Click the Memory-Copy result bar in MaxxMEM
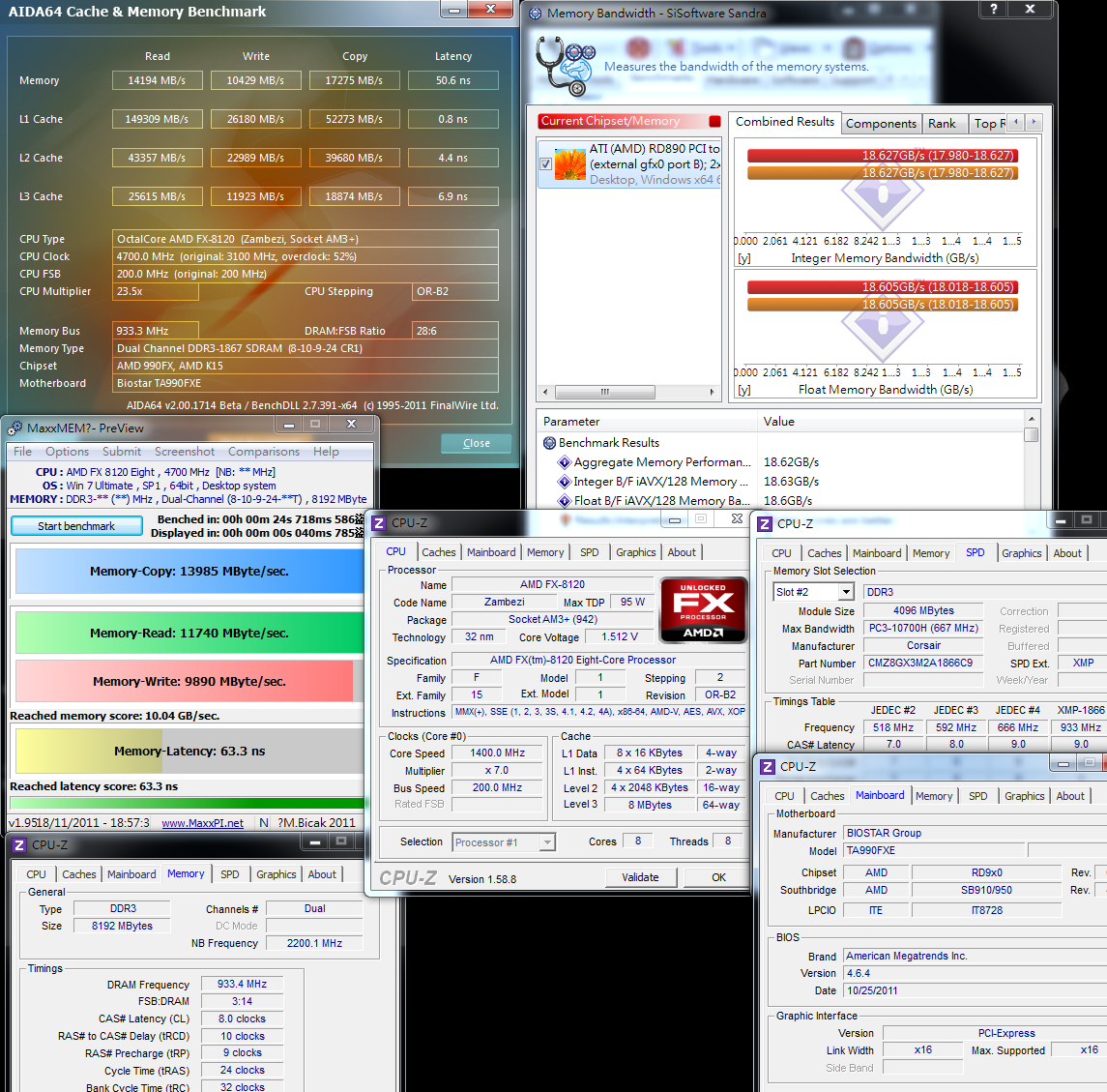The width and height of the screenshot is (1107, 1092). (189, 572)
